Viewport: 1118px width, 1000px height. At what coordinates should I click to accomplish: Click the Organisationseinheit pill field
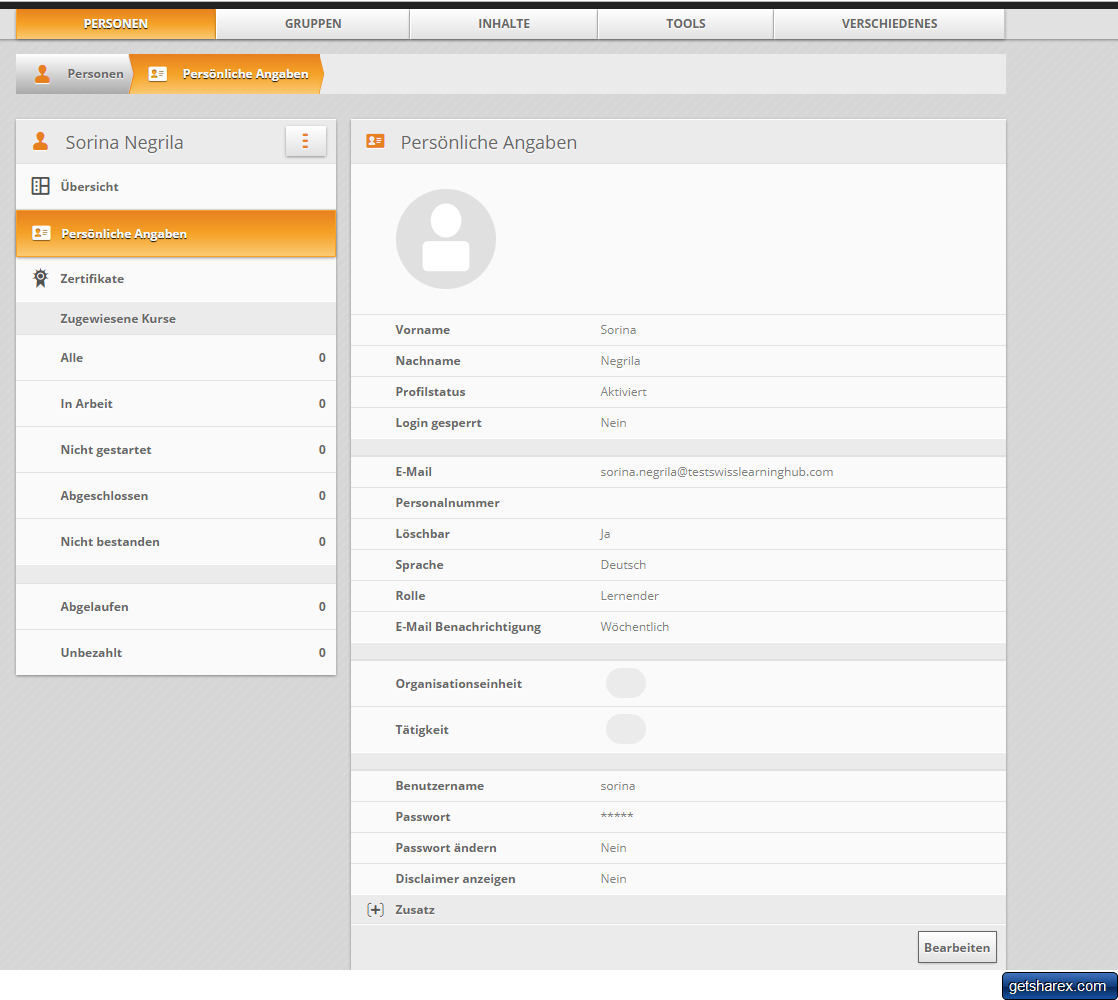pyautogui.click(x=626, y=684)
